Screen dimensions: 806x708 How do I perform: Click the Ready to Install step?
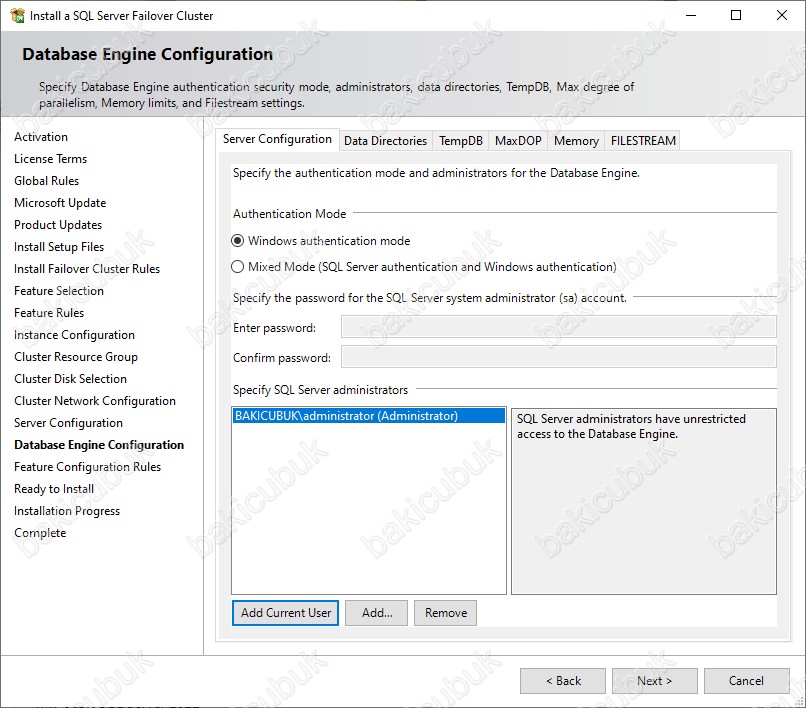[x=54, y=489]
